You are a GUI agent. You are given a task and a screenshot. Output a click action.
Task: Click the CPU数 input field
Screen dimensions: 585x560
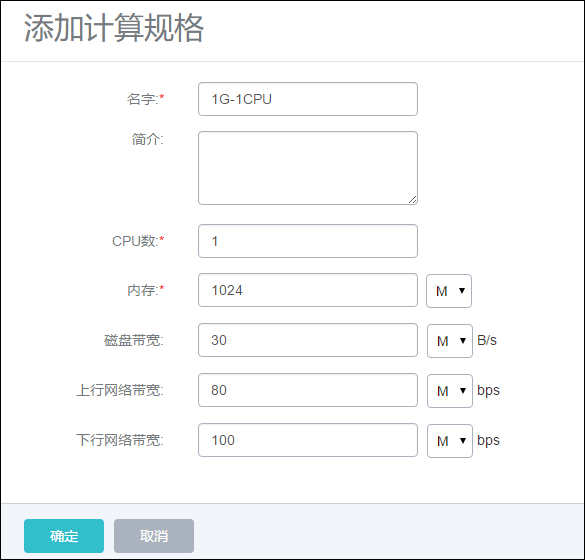(x=308, y=241)
